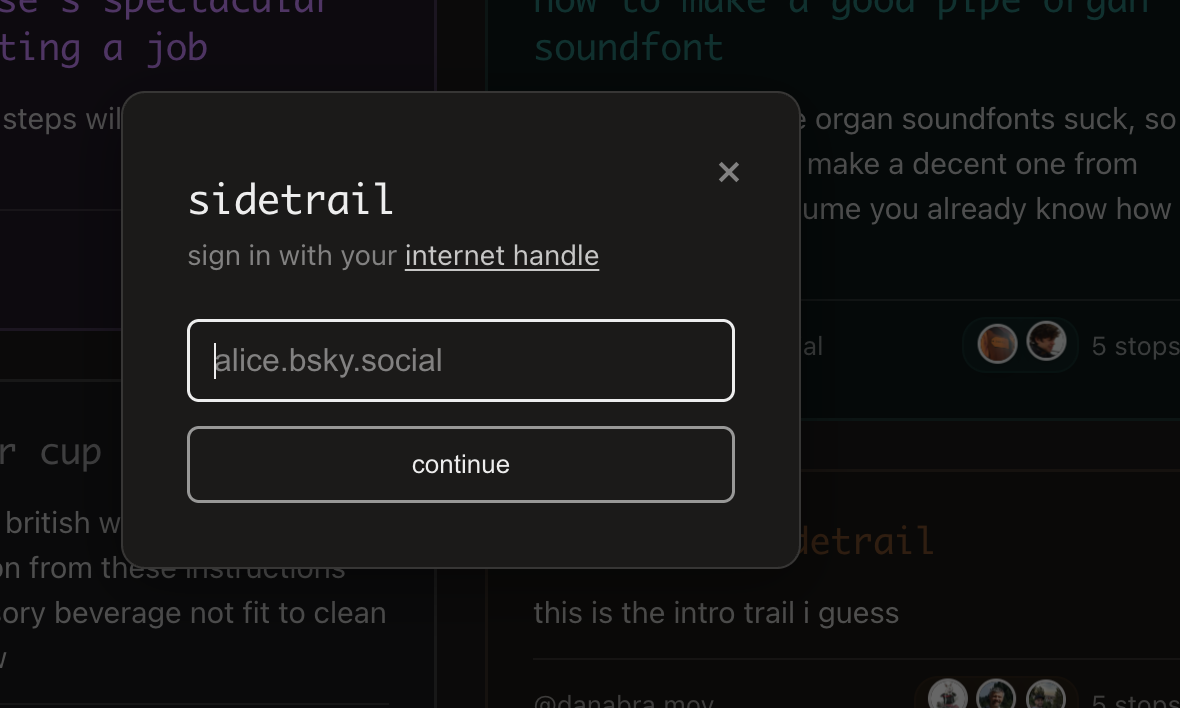Open the "internet handle" link
The width and height of the screenshot is (1180, 708).
point(501,256)
